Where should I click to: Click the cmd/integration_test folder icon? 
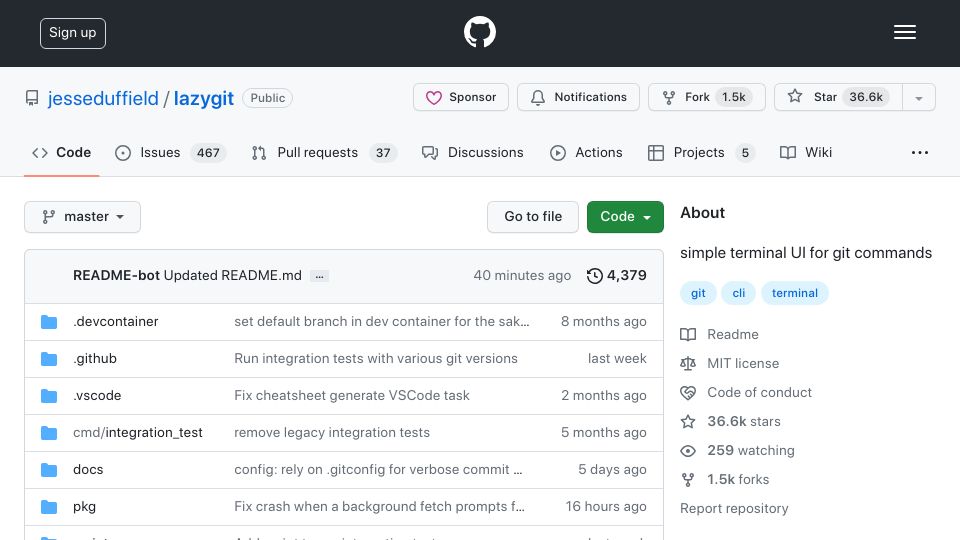(49, 433)
